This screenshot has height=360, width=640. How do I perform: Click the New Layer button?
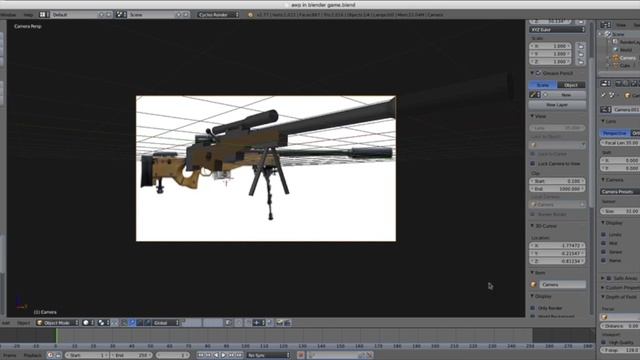point(557,105)
